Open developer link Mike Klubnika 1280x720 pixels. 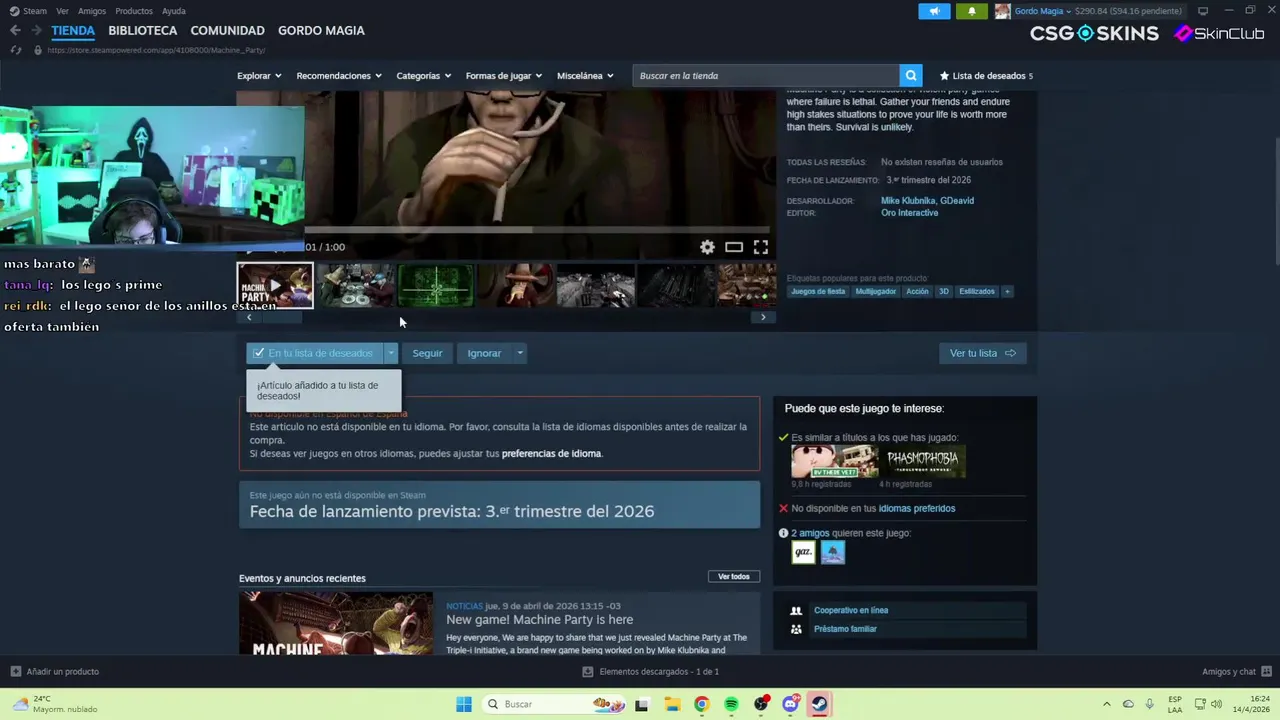908,201
